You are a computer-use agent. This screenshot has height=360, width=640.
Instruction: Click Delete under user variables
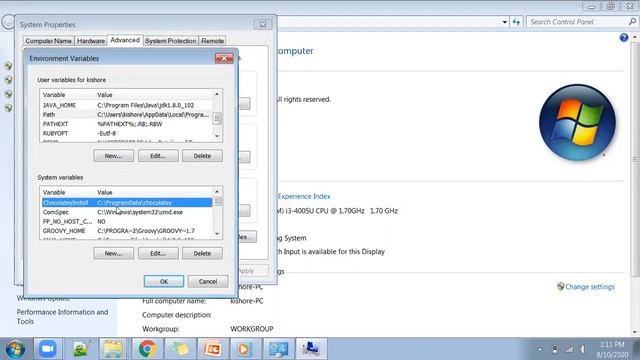(x=202, y=156)
